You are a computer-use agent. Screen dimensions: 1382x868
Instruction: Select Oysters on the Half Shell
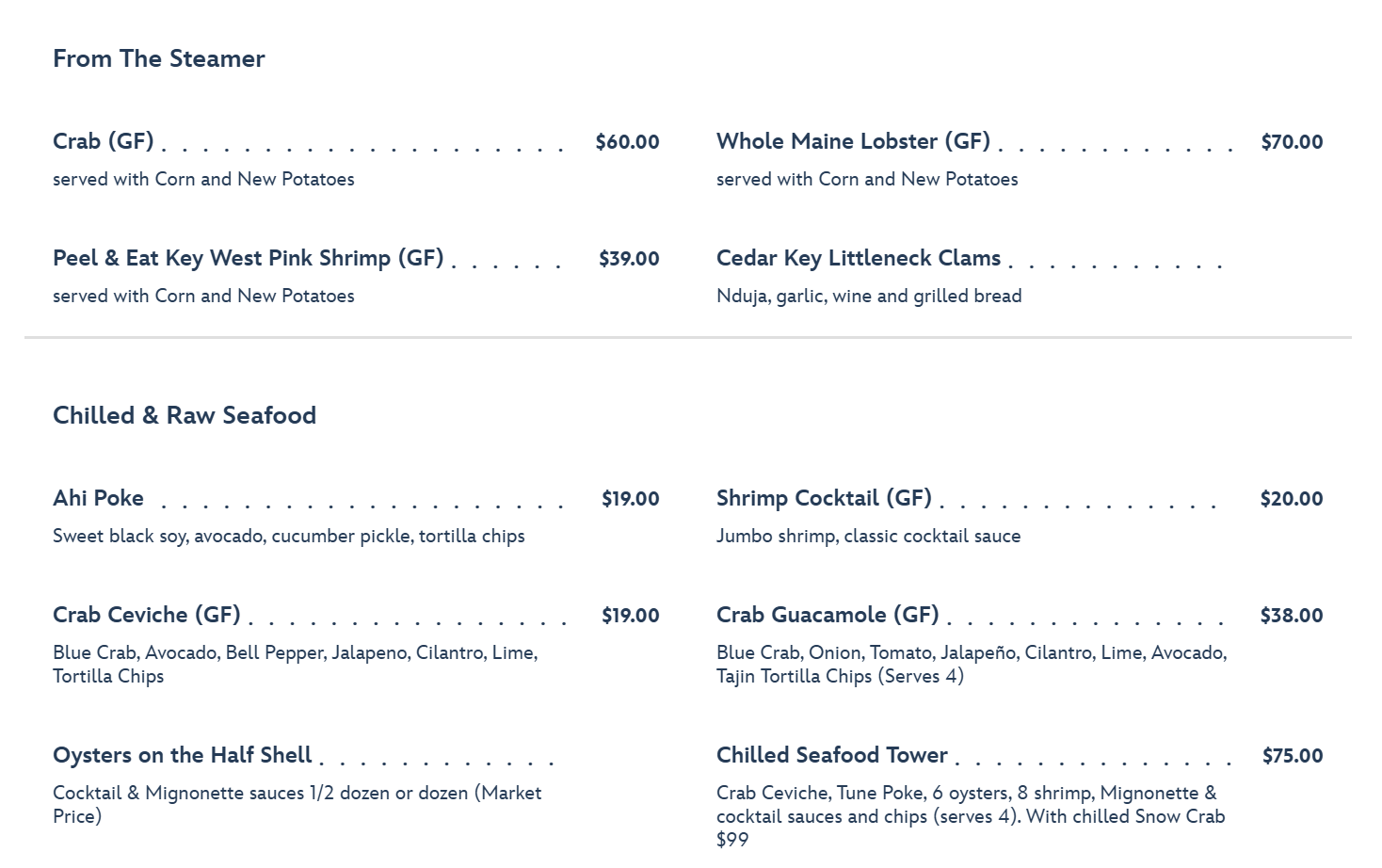pos(183,755)
